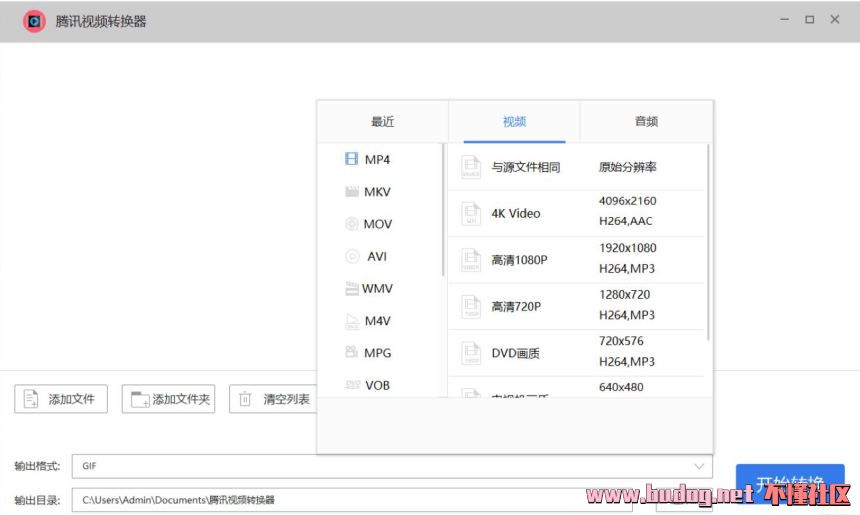Expand the output format chevron arrow
The height and width of the screenshot is (515, 860).
[699, 466]
